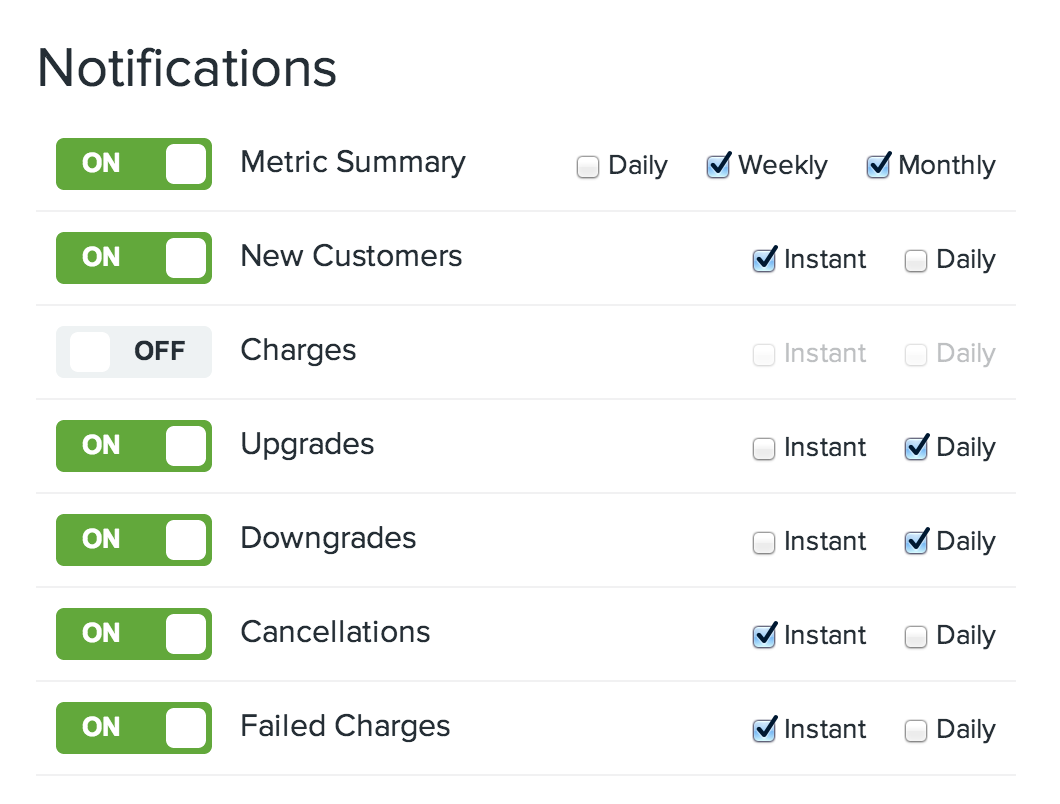Uncheck the Daily box for Upgrades
This screenshot has width=1060, height=804.
point(916,449)
